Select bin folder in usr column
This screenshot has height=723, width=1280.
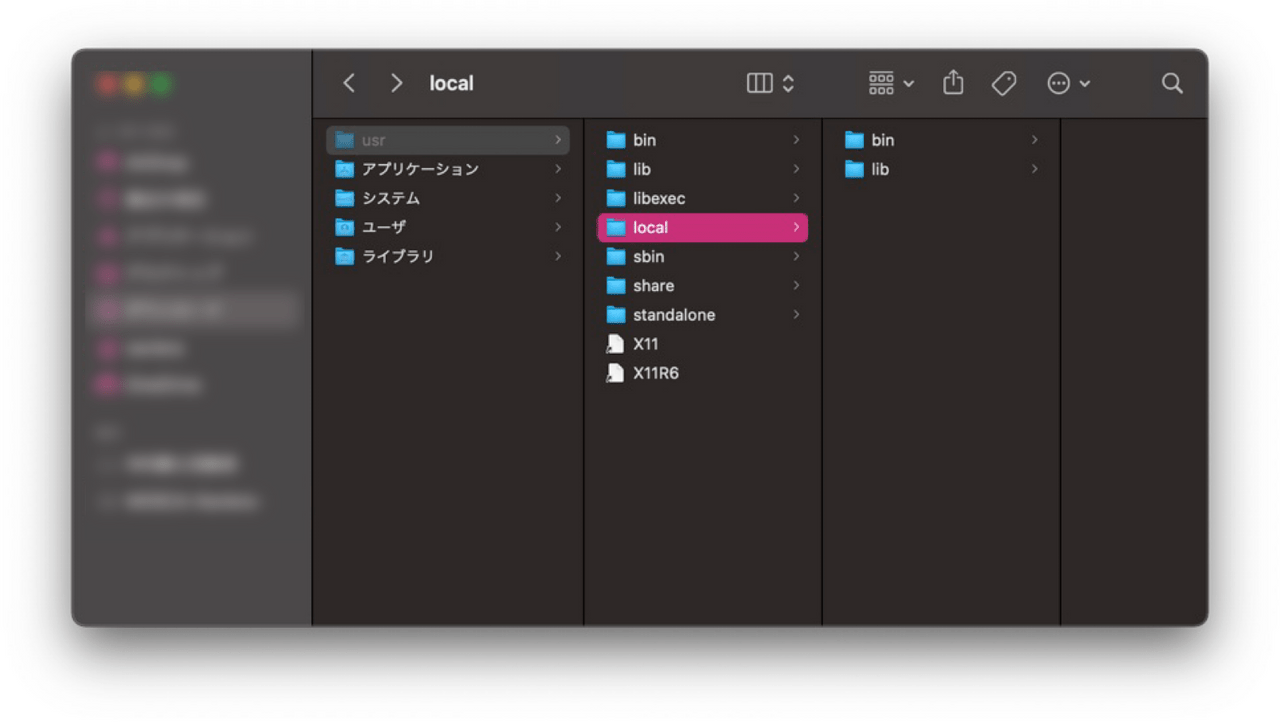[702, 140]
